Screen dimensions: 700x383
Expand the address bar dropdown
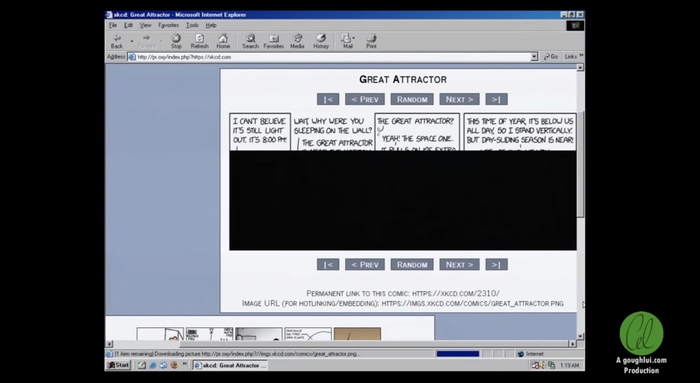534,57
